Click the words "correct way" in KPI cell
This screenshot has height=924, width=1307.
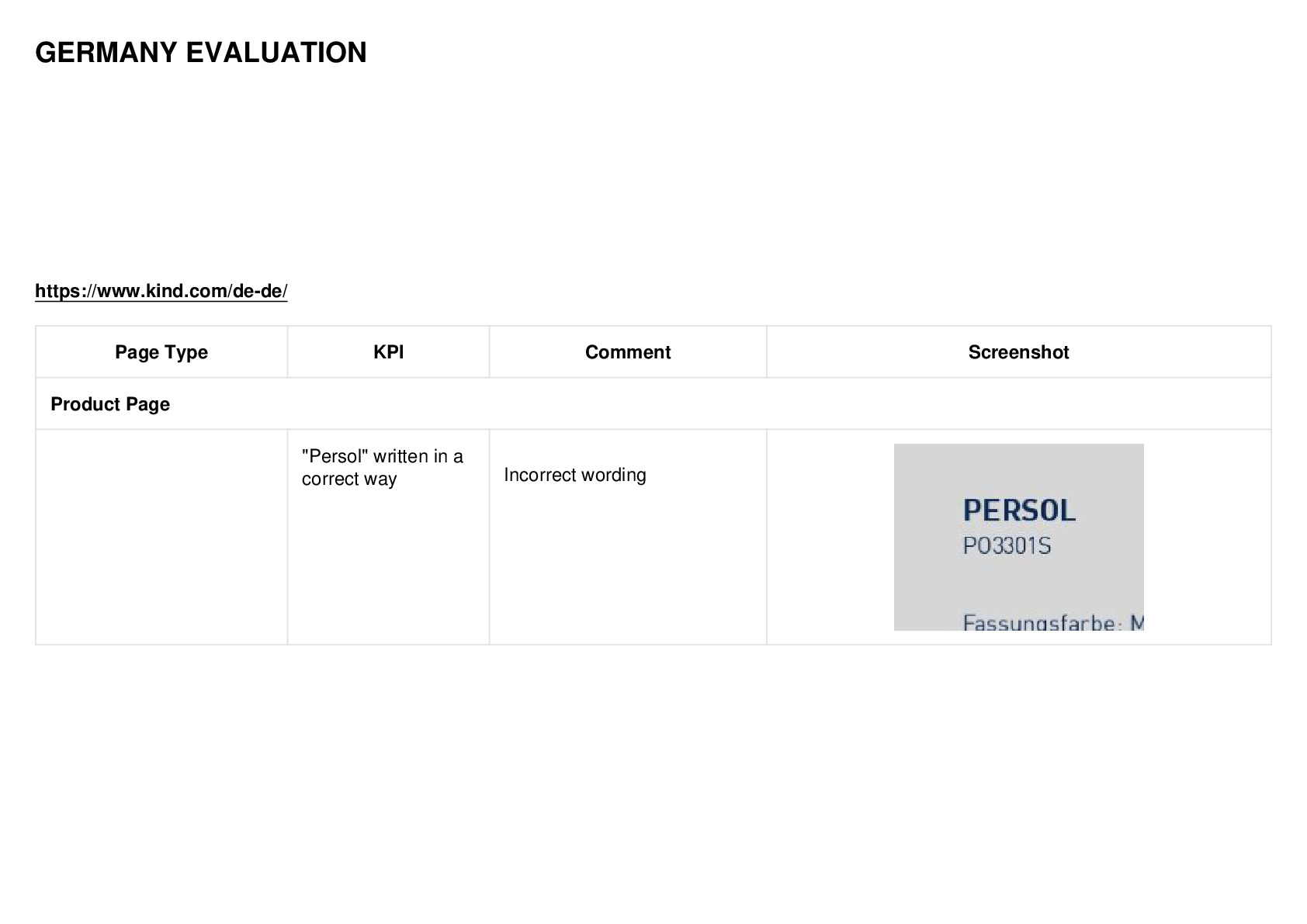[x=349, y=479]
